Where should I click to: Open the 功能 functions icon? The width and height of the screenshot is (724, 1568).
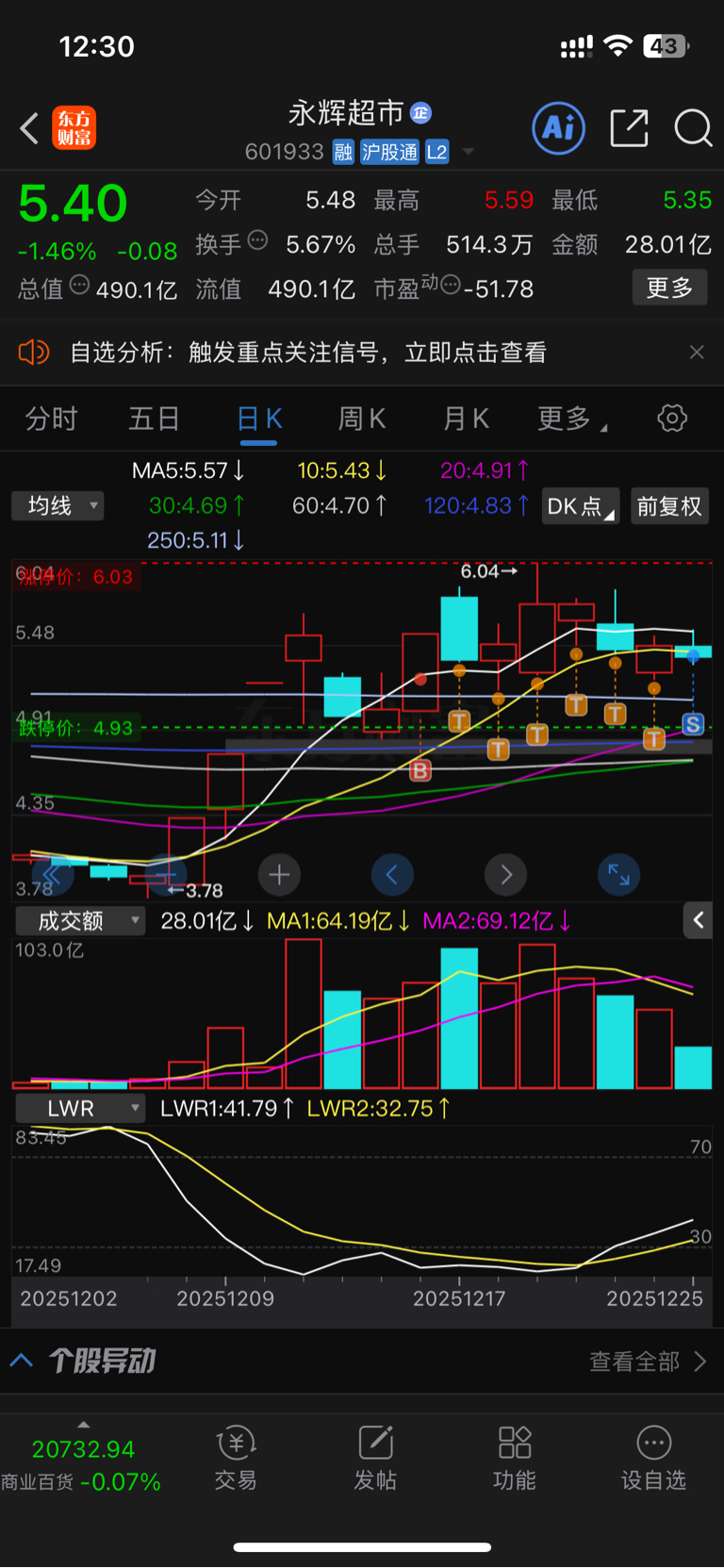(x=515, y=1458)
